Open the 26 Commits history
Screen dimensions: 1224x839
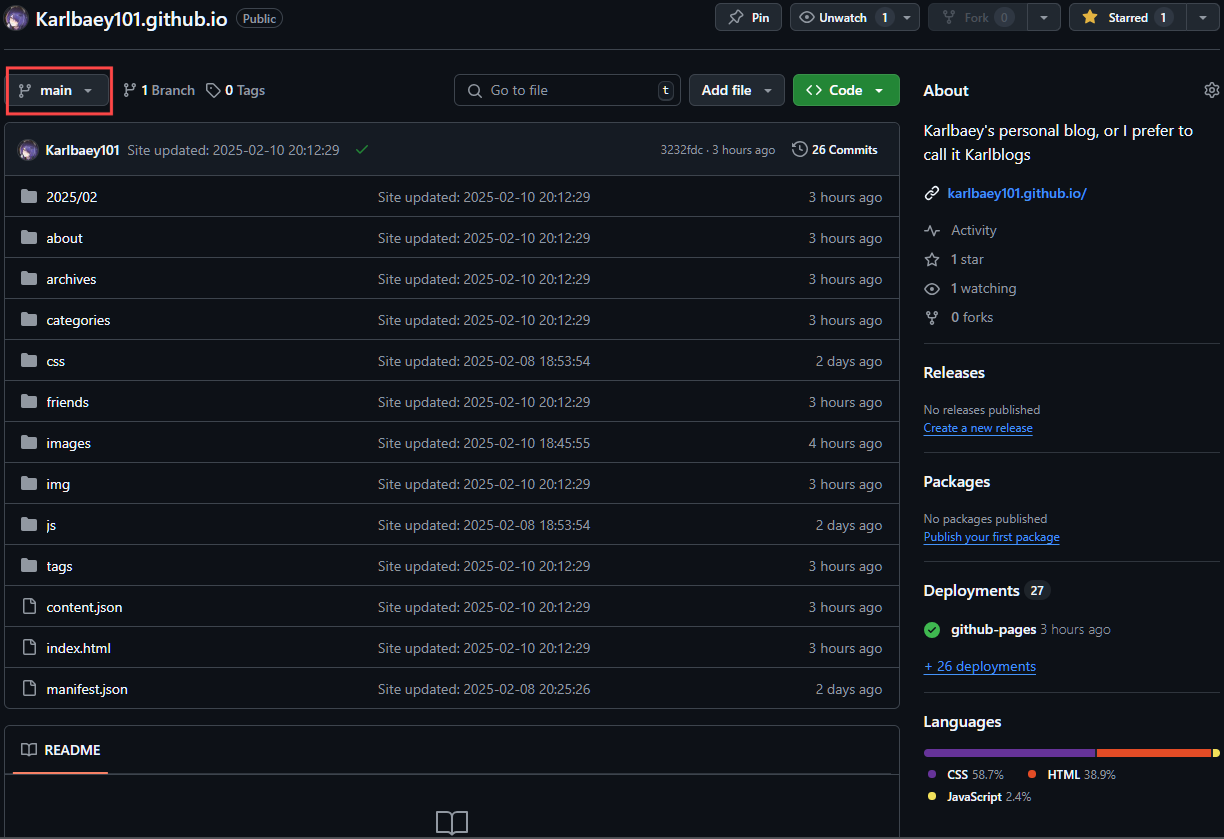coord(834,150)
